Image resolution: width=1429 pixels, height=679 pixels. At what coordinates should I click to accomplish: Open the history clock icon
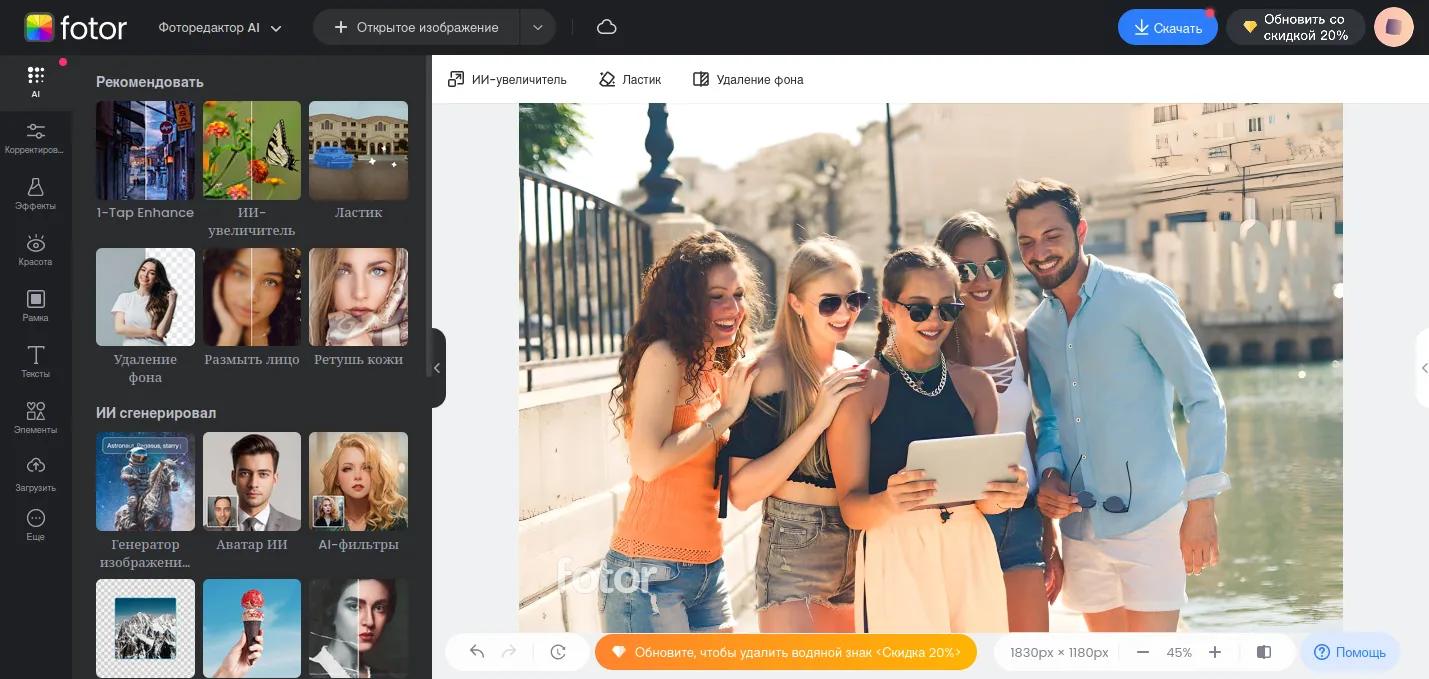[x=558, y=652]
